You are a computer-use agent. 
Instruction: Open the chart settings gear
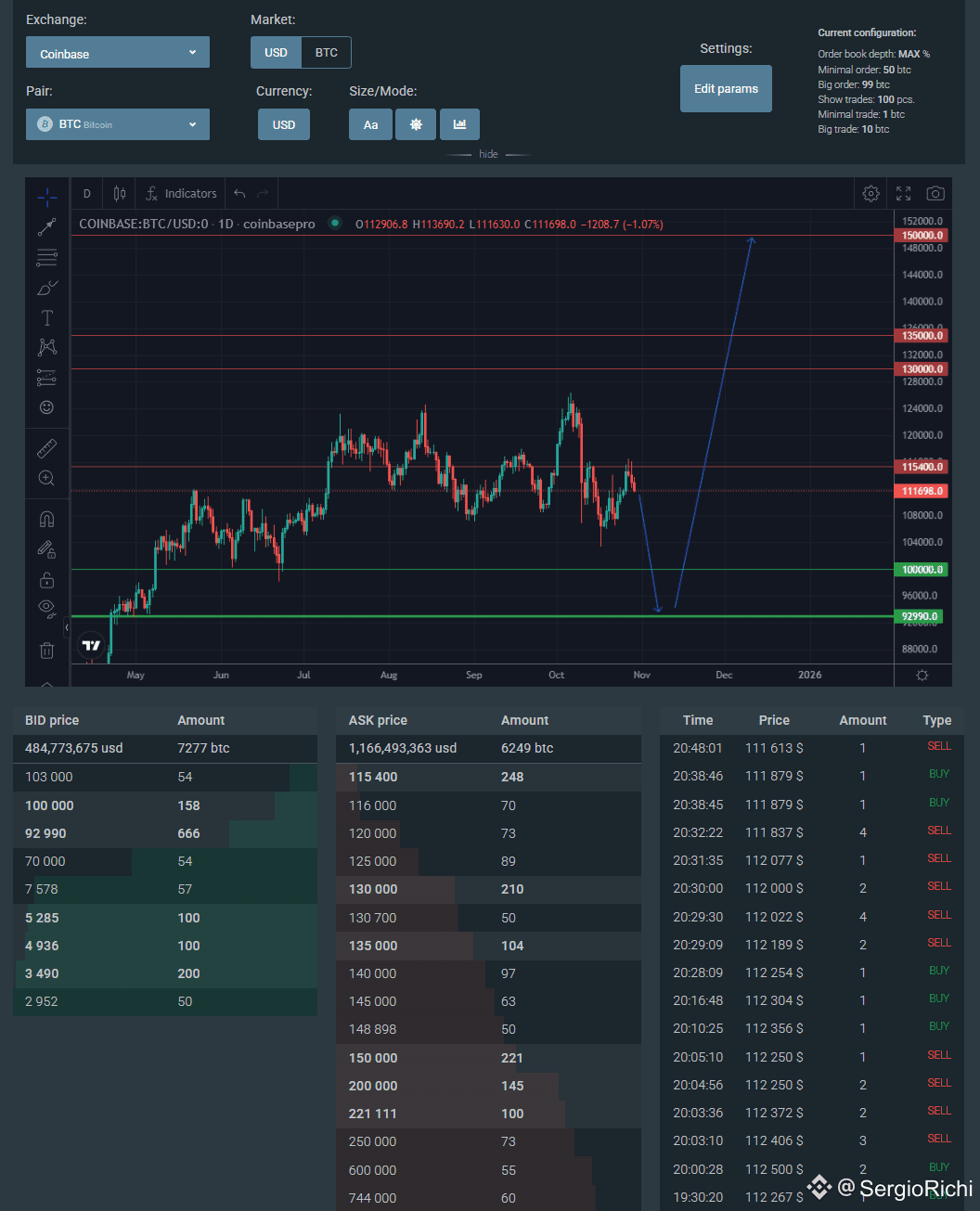coord(870,194)
